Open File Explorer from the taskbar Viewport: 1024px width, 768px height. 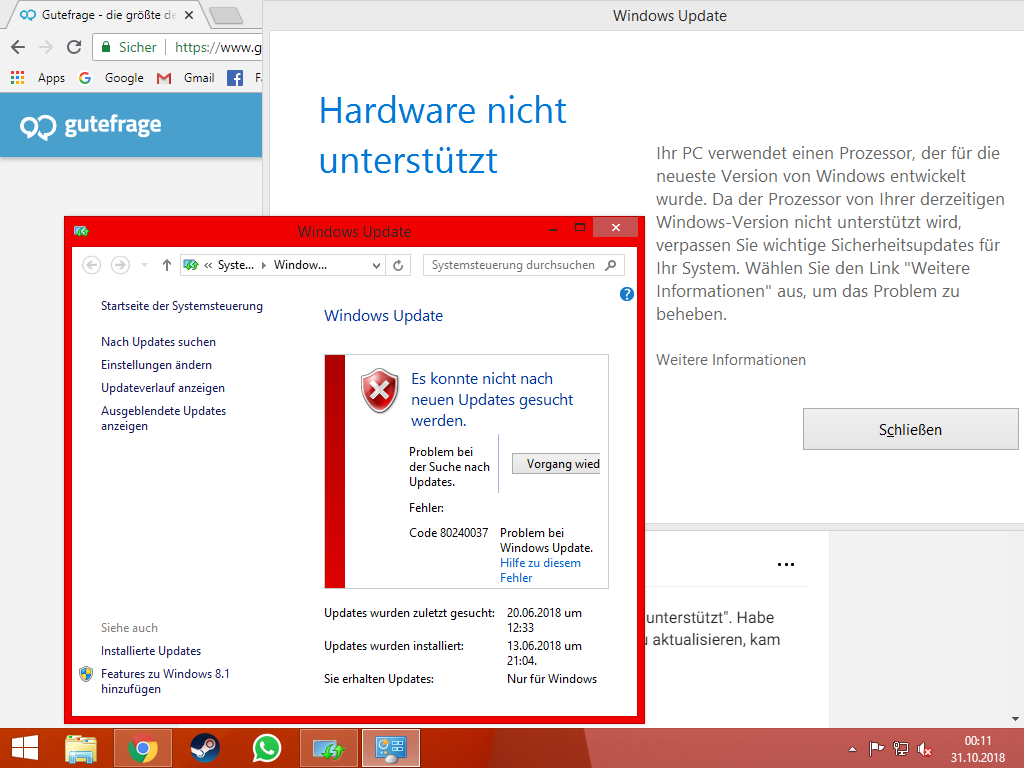(x=81, y=748)
